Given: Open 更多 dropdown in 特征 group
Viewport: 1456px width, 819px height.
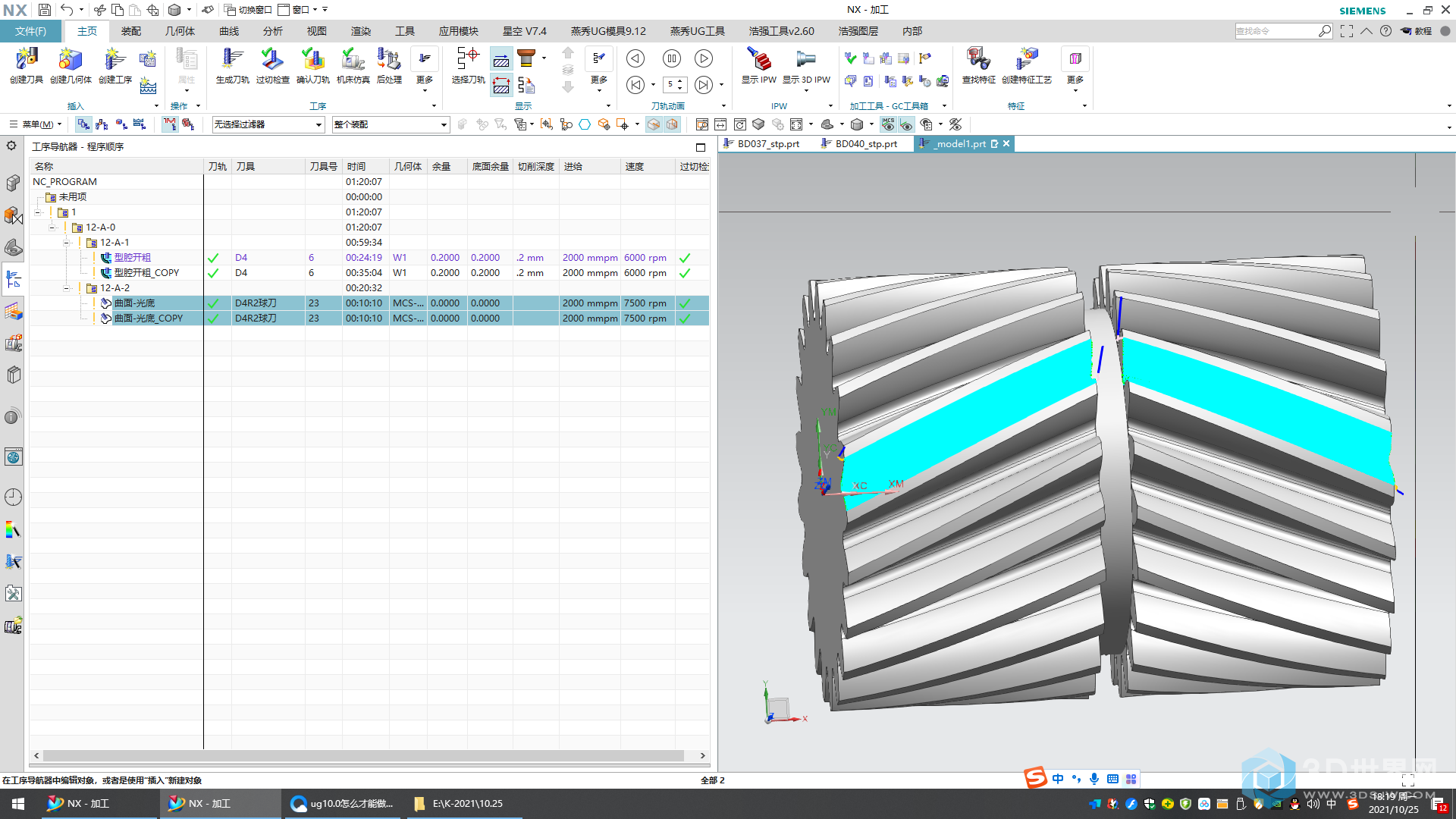Looking at the screenshot, I should tap(1075, 70).
